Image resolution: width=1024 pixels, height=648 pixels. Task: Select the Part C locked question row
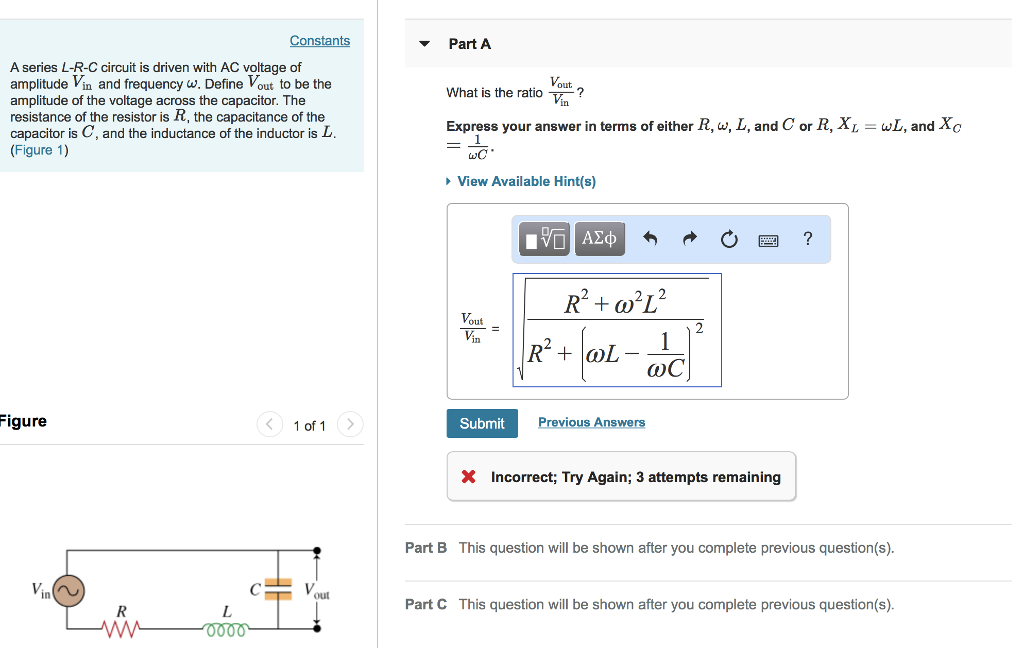650,605
